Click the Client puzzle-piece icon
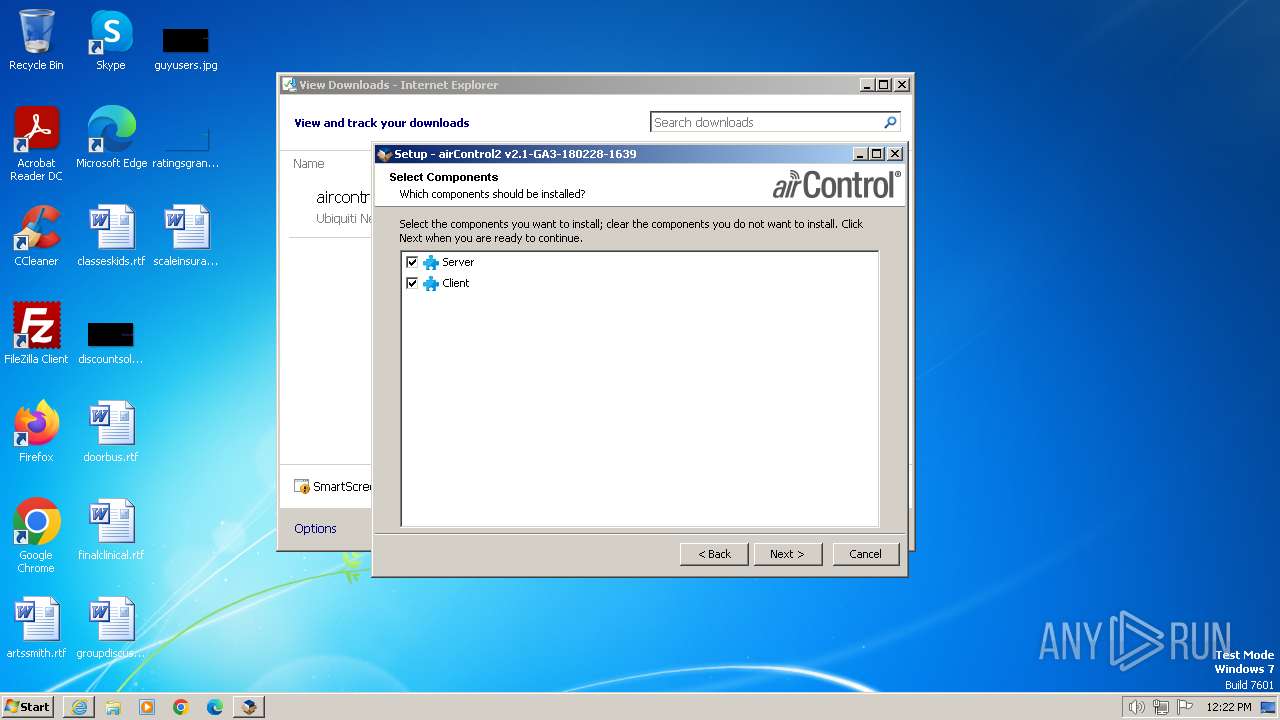This screenshot has width=1280, height=720. click(x=431, y=283)
